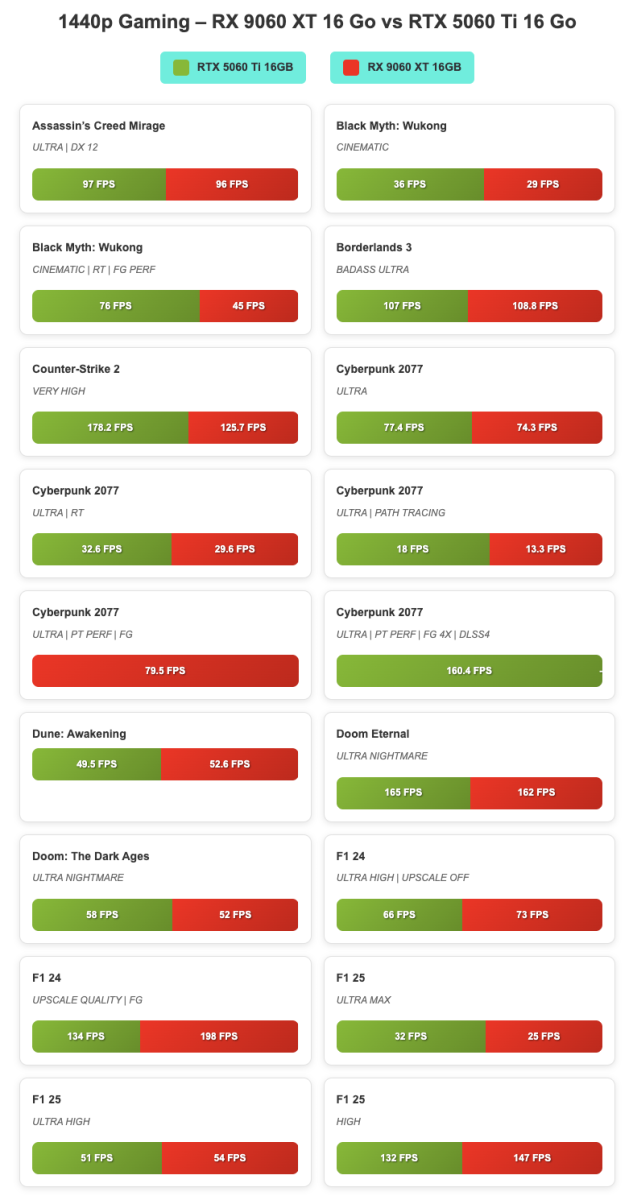This screenshot has height=1200, width=633.
Task: Click the 79.5 FPS red bar
Action: pyautogui.click(x=165, y=670)
